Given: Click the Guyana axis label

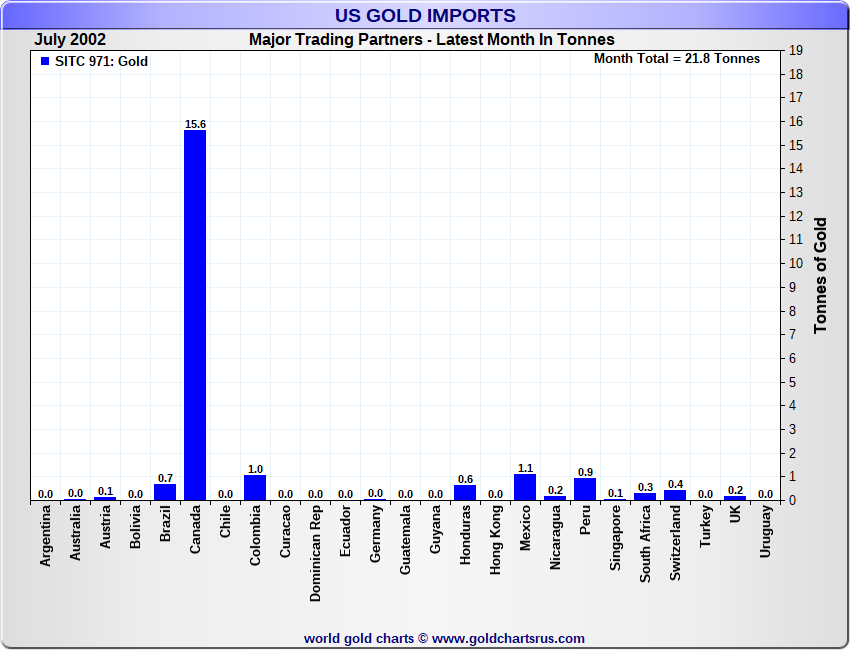Looking at the screenshot, I should tap(435, 529).
